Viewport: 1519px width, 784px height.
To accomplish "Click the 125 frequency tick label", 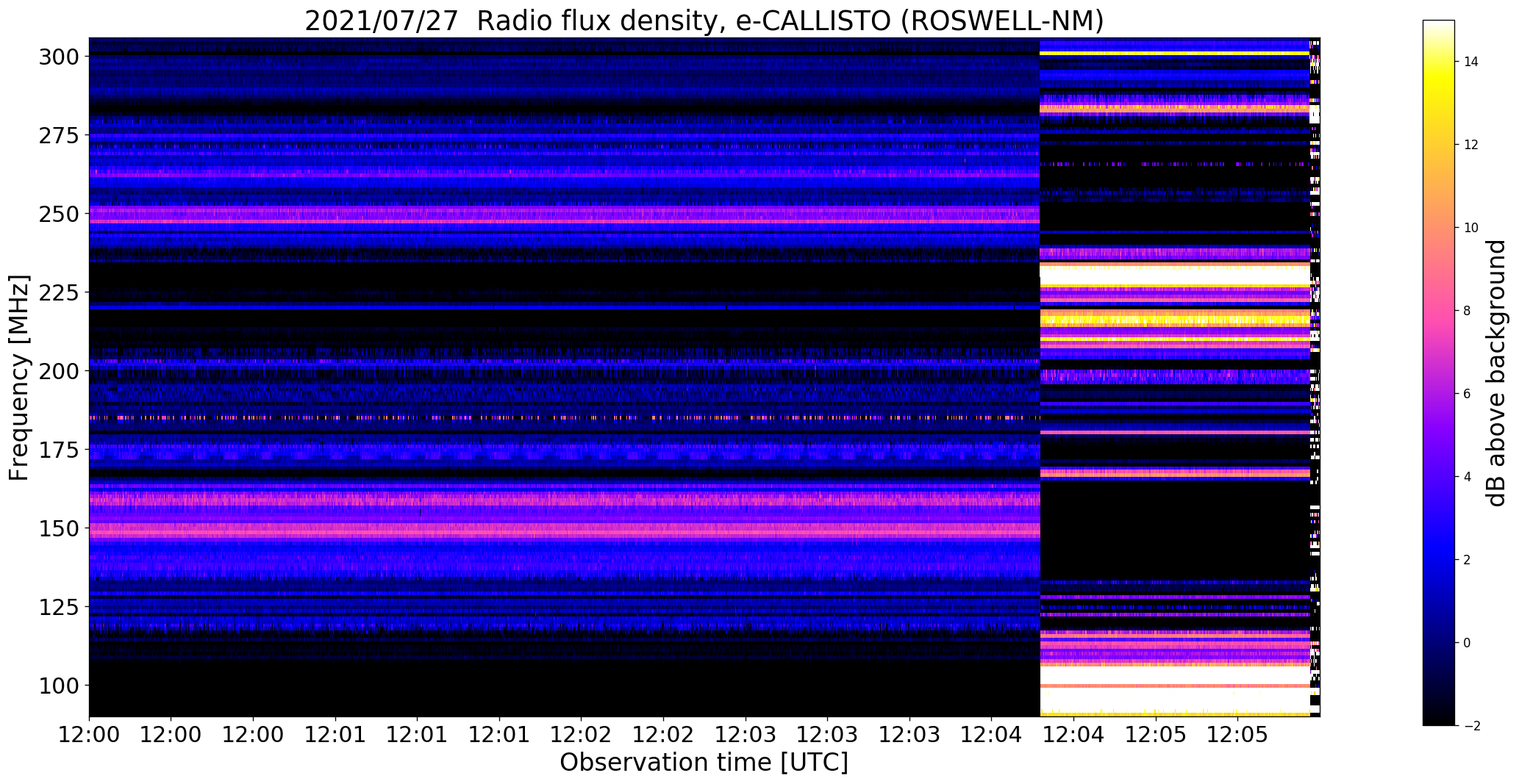I will 60,607.
